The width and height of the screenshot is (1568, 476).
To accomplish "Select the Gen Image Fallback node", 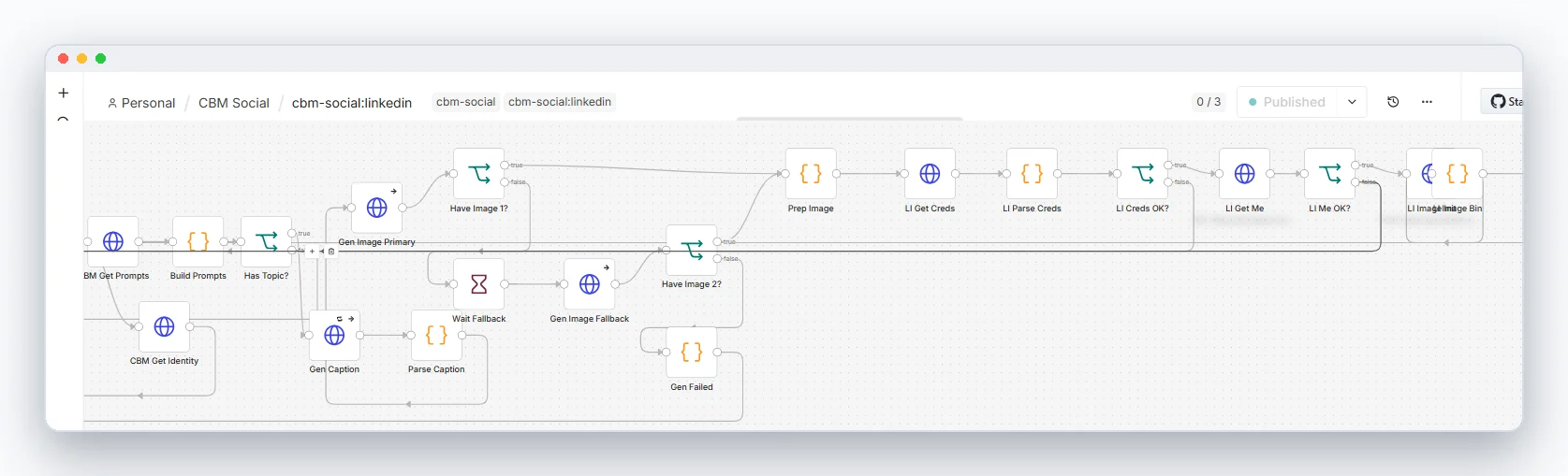I will 590,284.
